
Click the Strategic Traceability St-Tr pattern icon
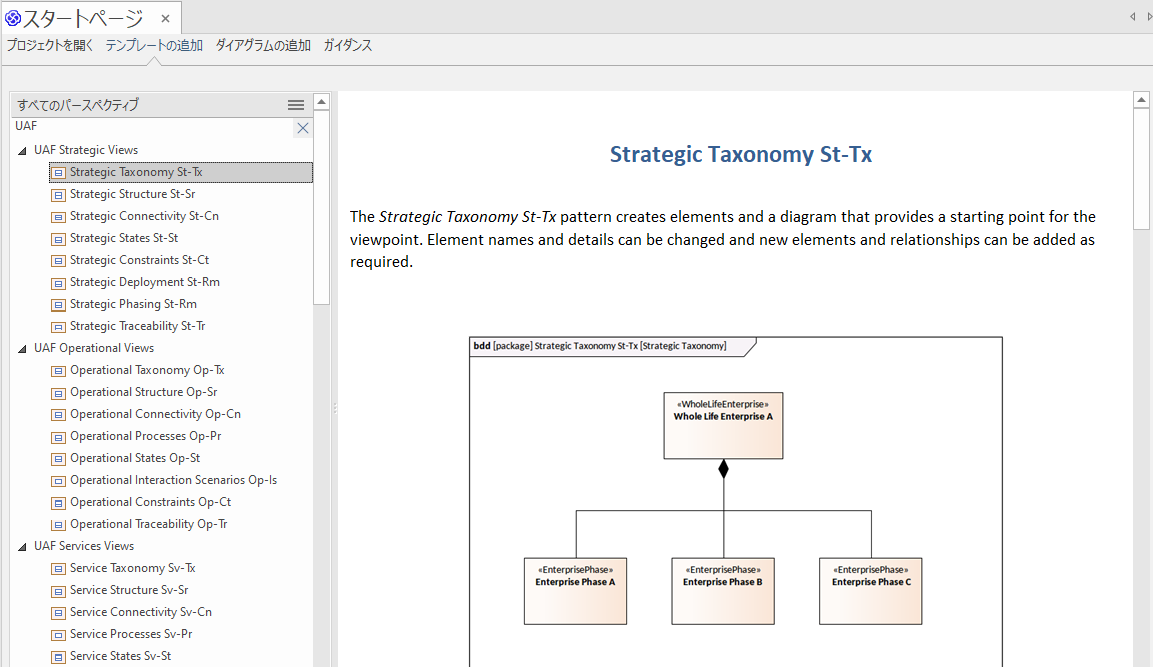click(x=58, y=327)
